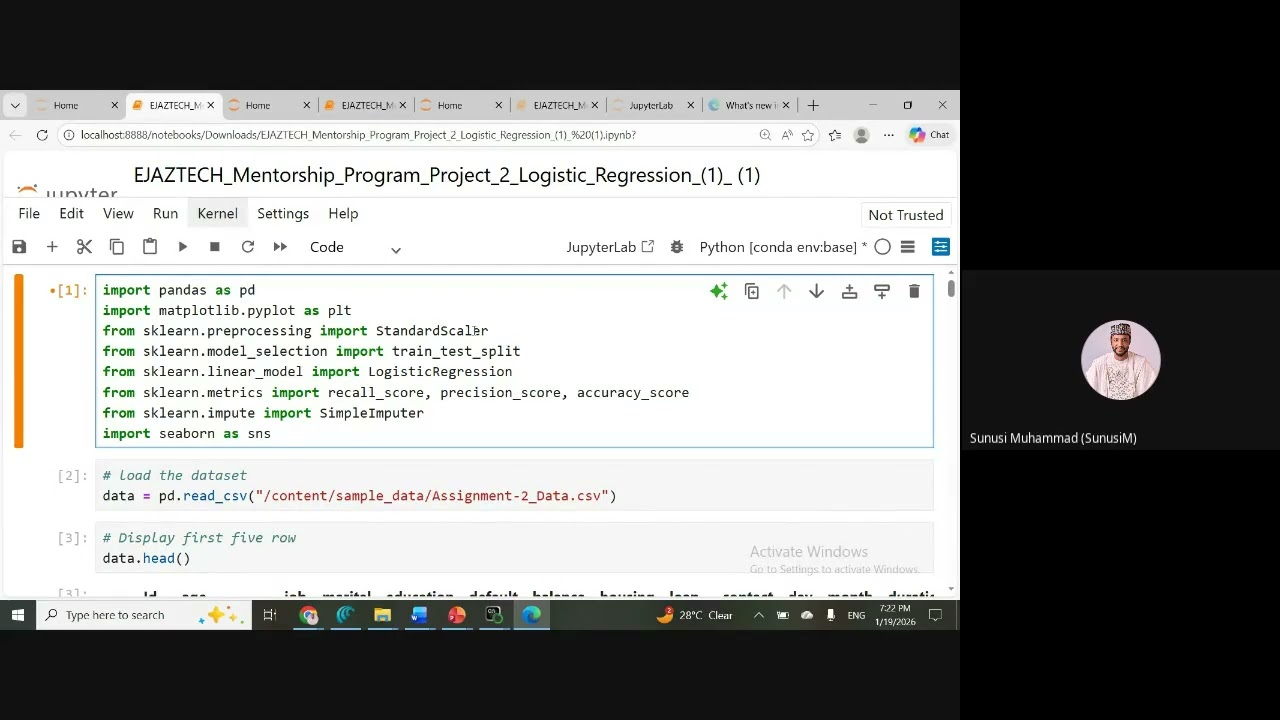Open a new browser tab
The width and height of the screenshot is (1280, 720).
pyautogui.click(x=813, y=105)
